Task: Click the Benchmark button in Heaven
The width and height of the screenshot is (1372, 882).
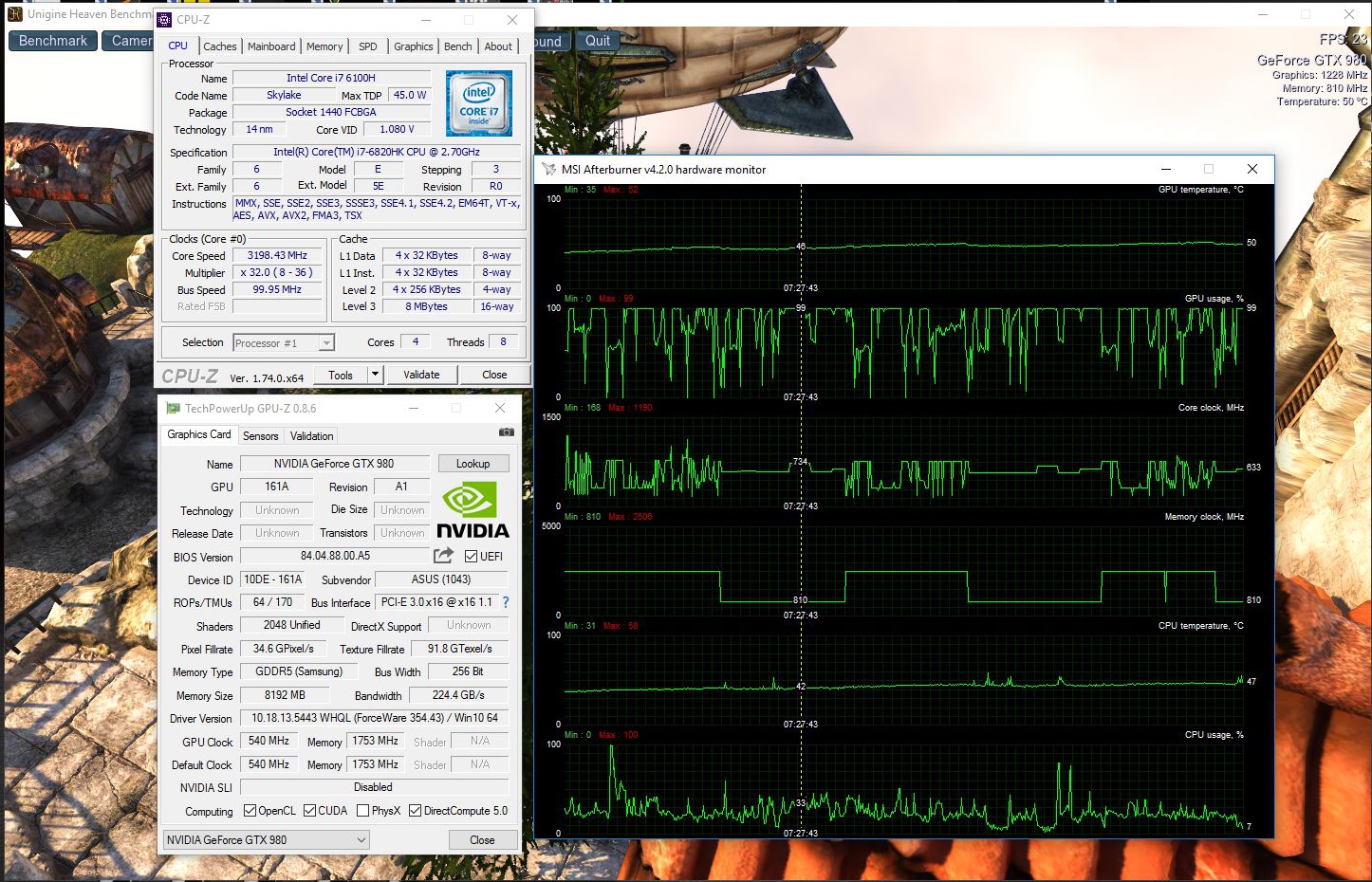Action: click(x=53, y=41)
